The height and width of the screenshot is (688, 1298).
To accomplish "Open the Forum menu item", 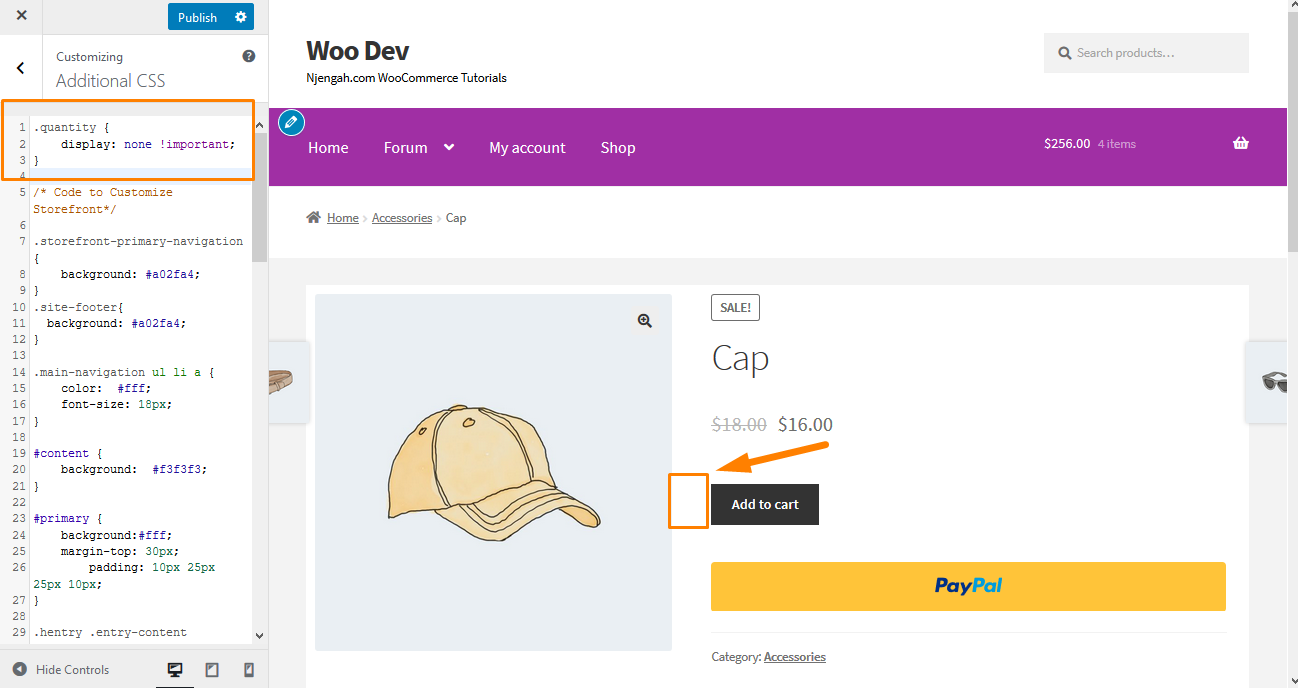I will pyautogui.click(x=405, y=147).
